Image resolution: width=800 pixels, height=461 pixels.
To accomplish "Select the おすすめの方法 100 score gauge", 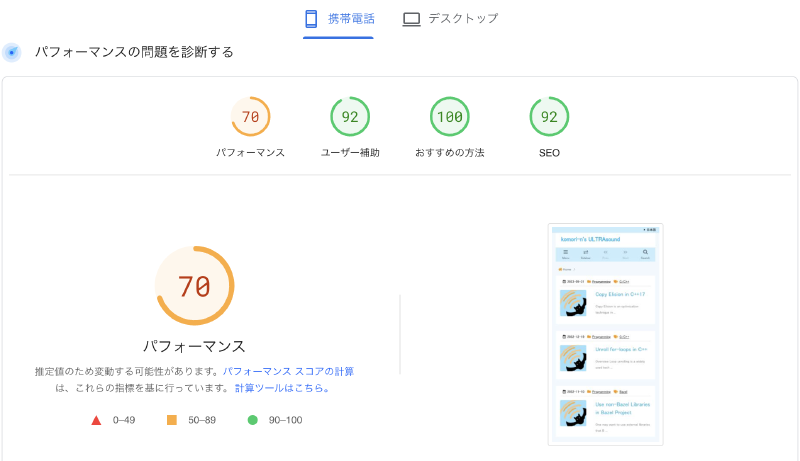I will [x=449, y=117].
